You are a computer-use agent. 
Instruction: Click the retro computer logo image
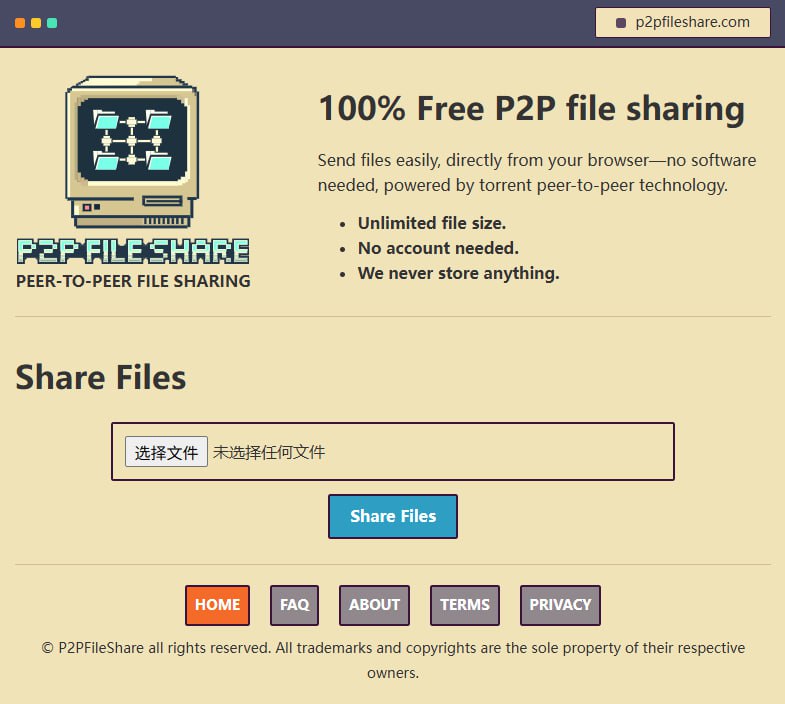pyautogui.click(x=132, y=152)
